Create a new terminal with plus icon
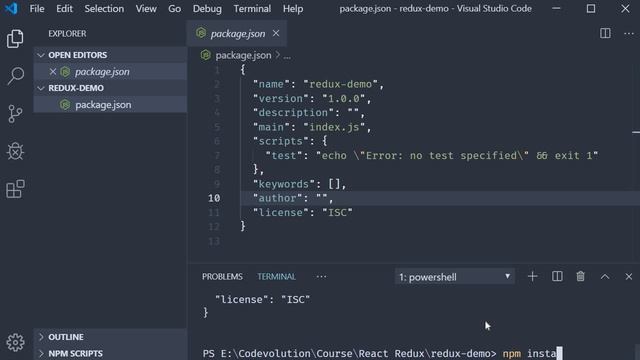The height and width of the screenshot is (360, 640). coord(532,276)
